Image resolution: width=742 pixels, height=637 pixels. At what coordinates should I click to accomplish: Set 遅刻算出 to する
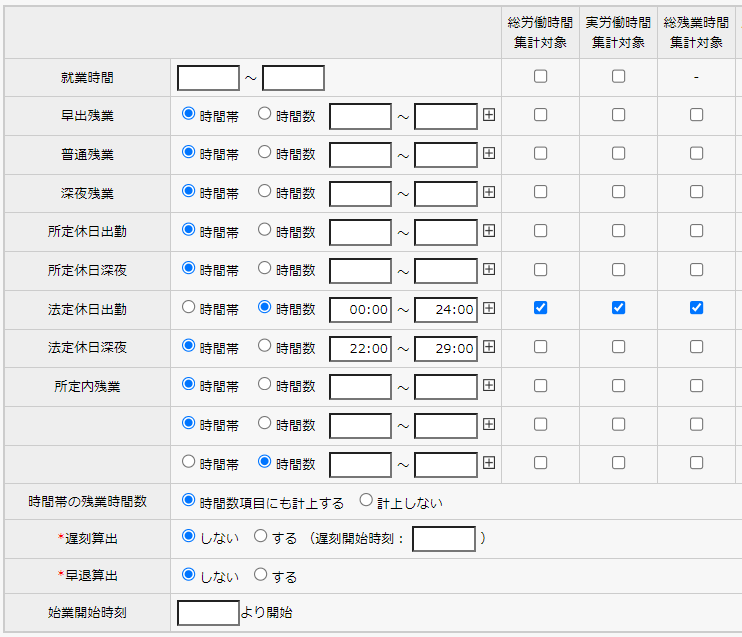tap(261, 537)
